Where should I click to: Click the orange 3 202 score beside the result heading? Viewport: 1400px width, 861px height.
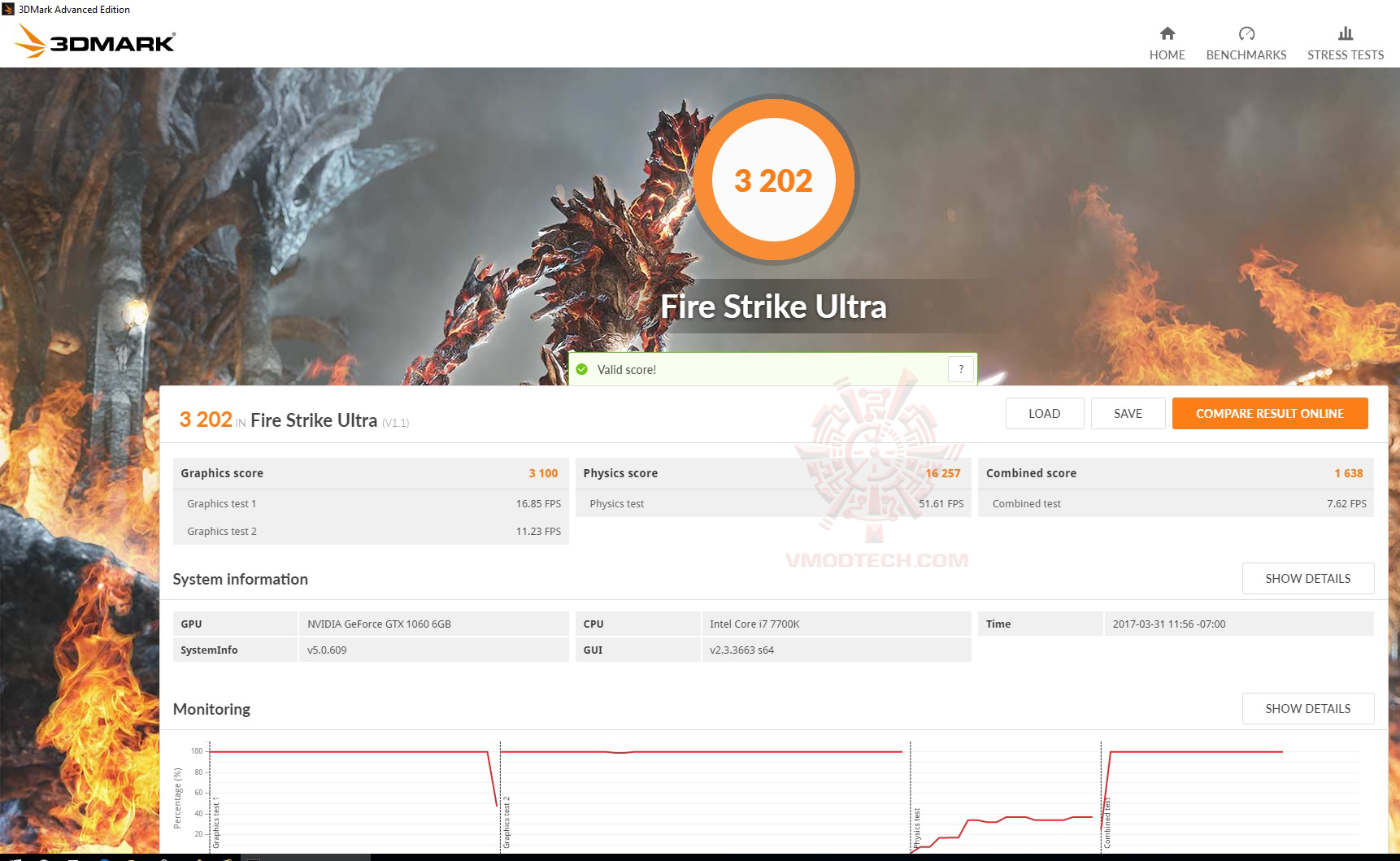[206, 420]
